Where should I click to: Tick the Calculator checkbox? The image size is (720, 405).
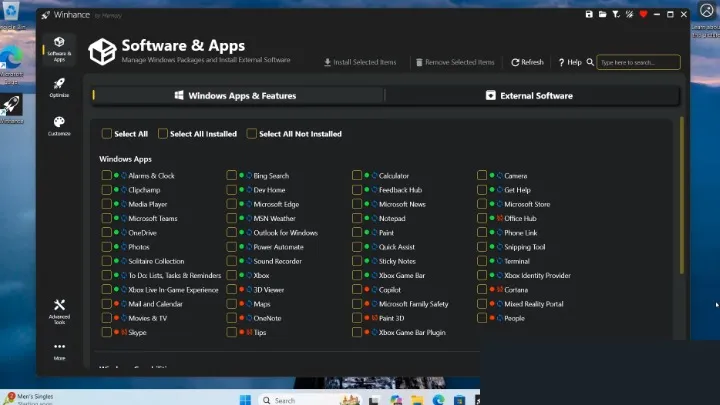(x=357, y=175)
